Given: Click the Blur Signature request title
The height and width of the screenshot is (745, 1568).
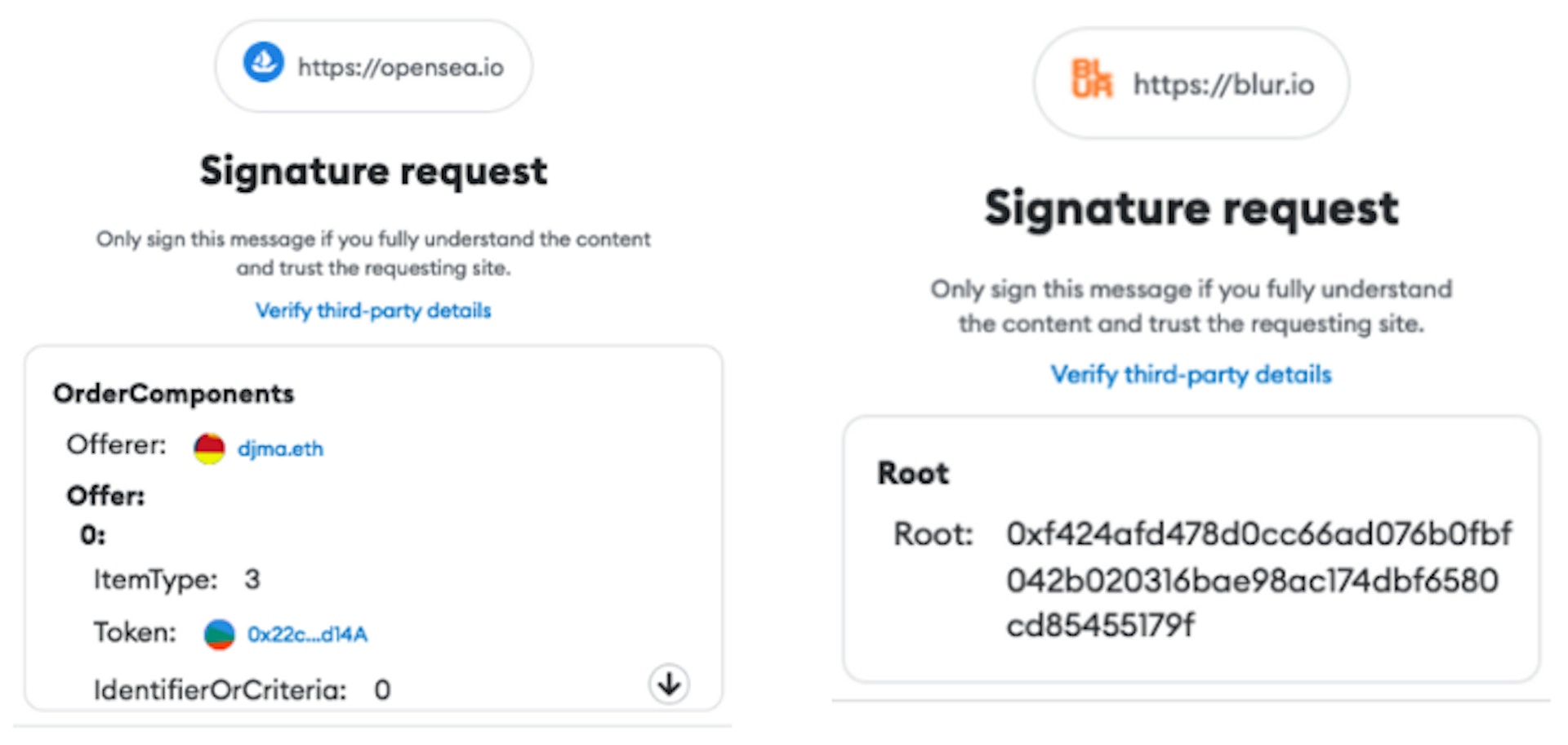Looking at the screenshot, I should pos(1191,208).
